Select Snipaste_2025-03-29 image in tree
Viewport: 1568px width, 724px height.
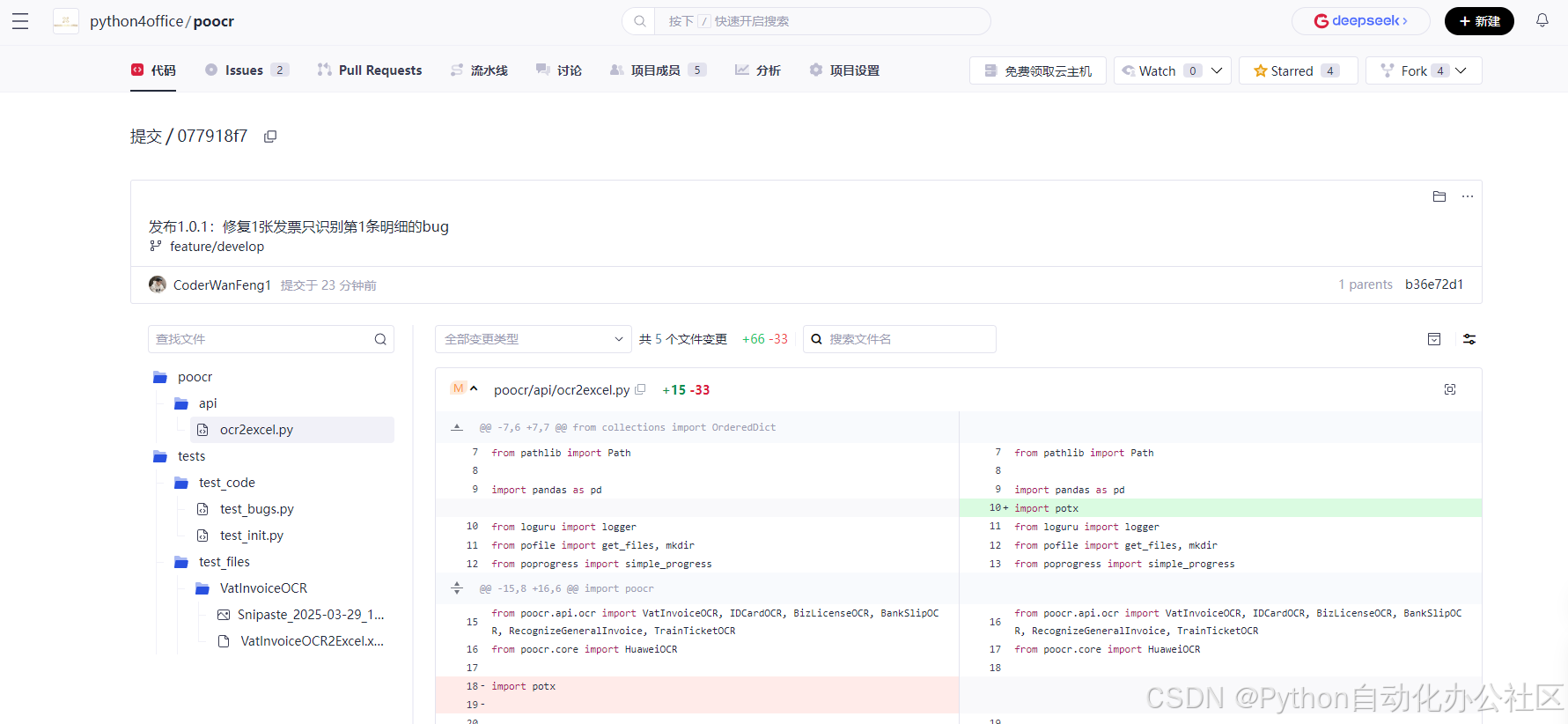[311, 615]
